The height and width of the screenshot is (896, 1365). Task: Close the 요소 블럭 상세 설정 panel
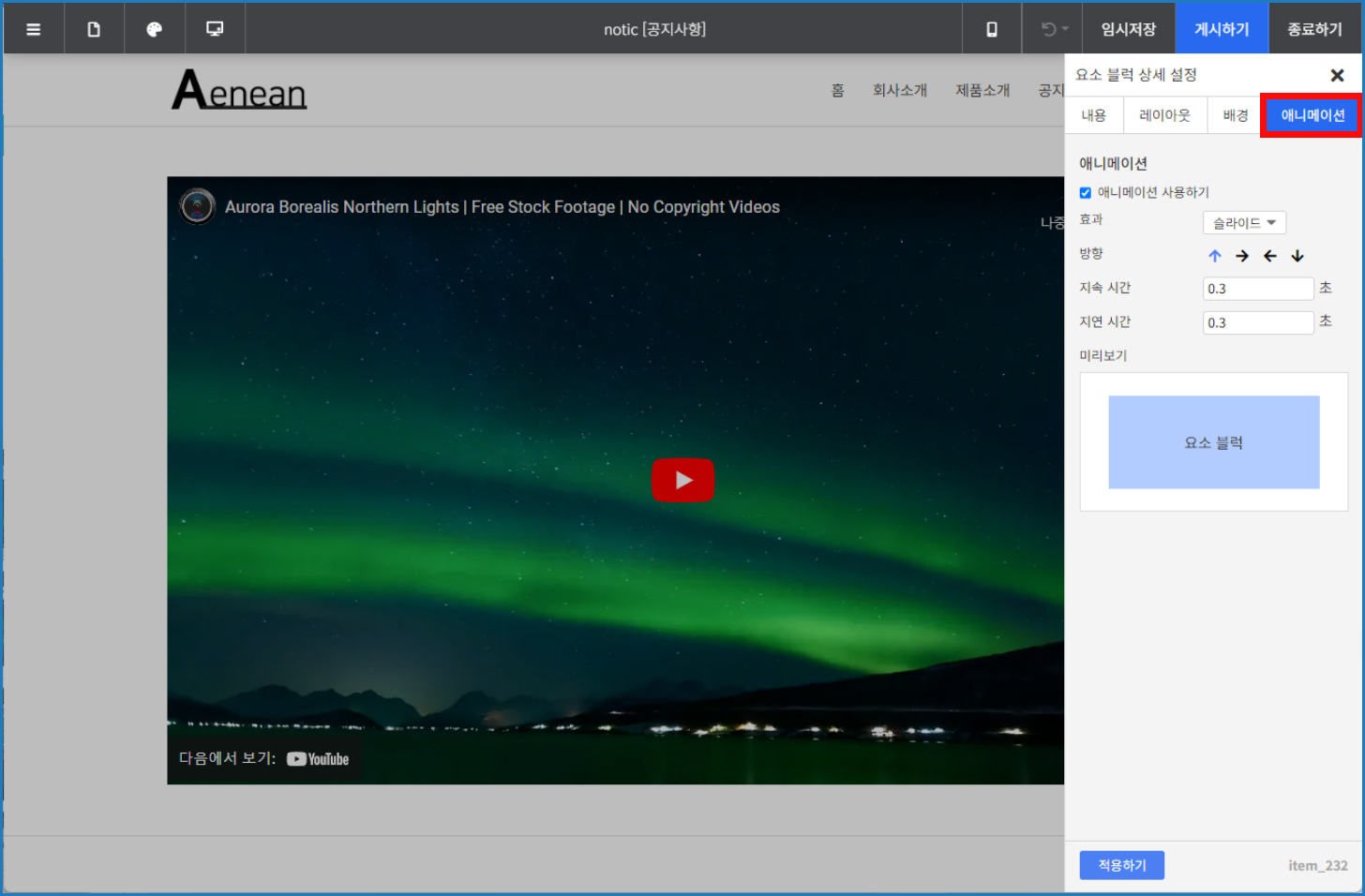1337,76
